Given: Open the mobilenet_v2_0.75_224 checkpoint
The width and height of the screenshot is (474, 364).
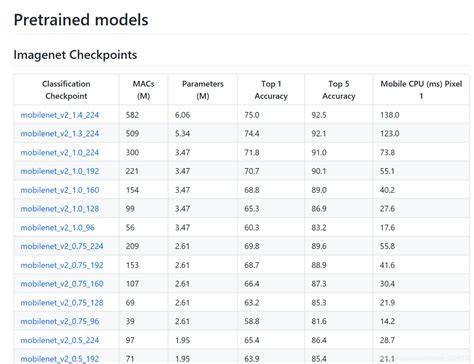Looking at the screenshot, I should click(62, 246).
